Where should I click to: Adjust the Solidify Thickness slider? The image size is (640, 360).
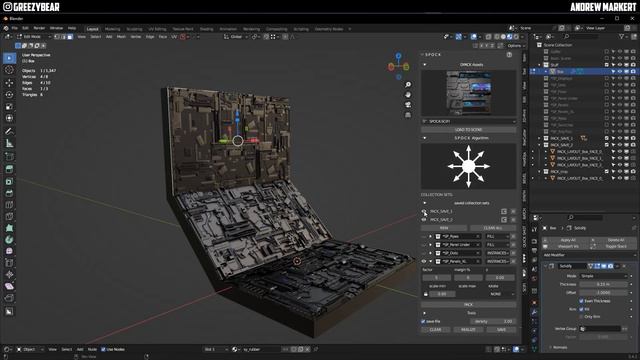click(x=603, y=284)
